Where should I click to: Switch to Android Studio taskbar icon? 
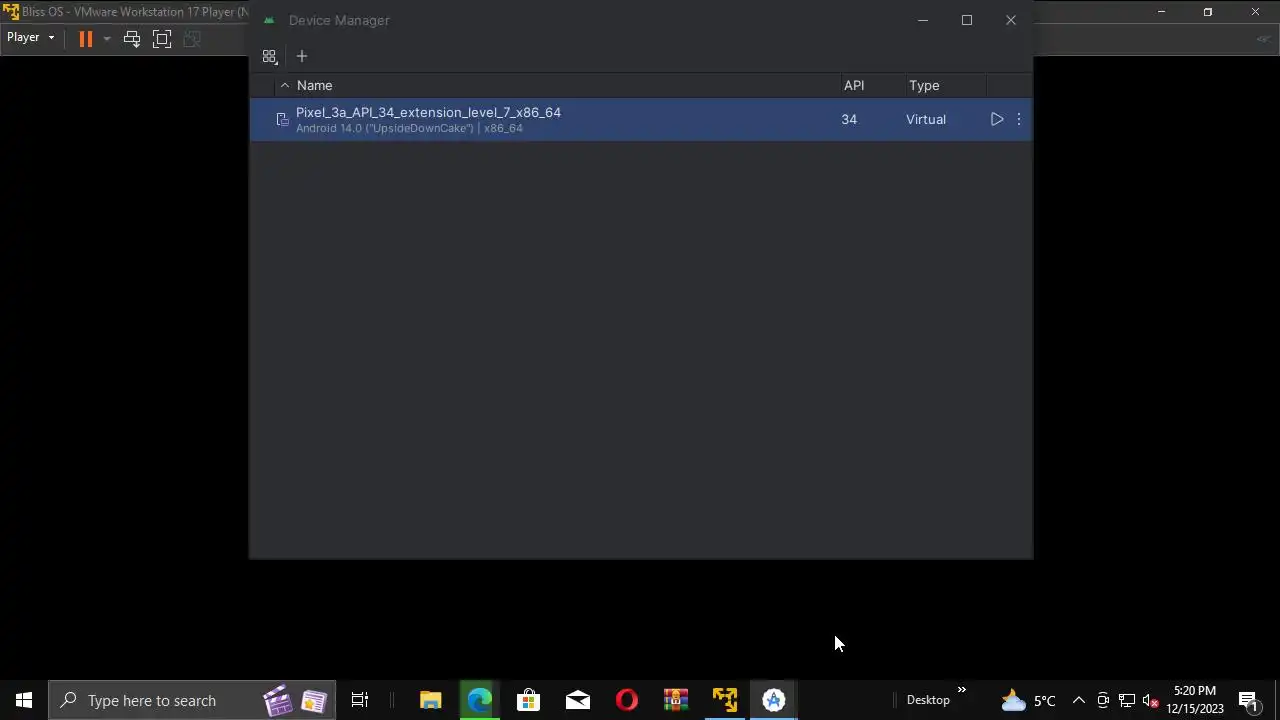[x=774, y=700]
